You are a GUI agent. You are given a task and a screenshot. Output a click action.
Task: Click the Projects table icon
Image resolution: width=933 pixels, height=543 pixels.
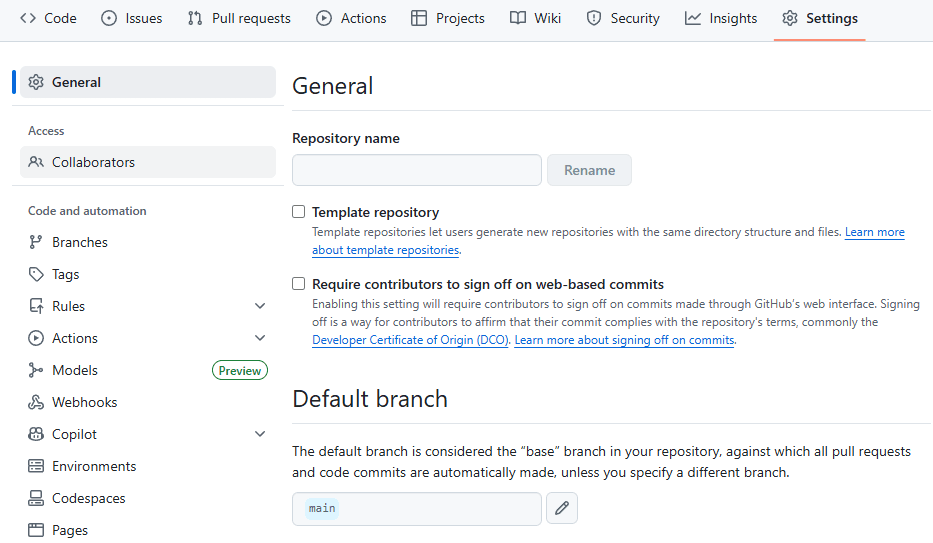(419, 18)
